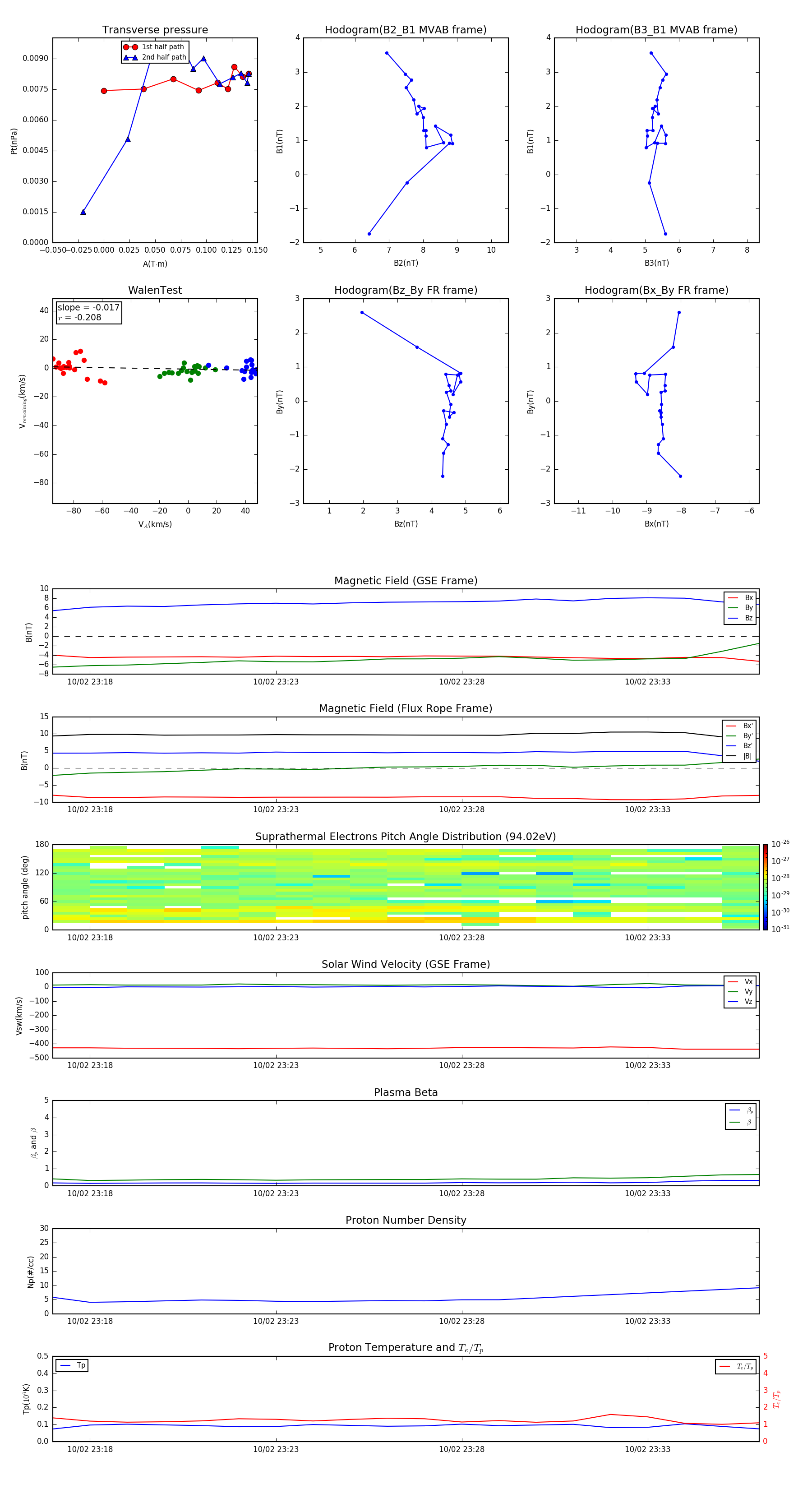Click the red Te/Tp right-axis label
The height and width of the screenshot is (1489, 812).
(x=777, y=1399)
